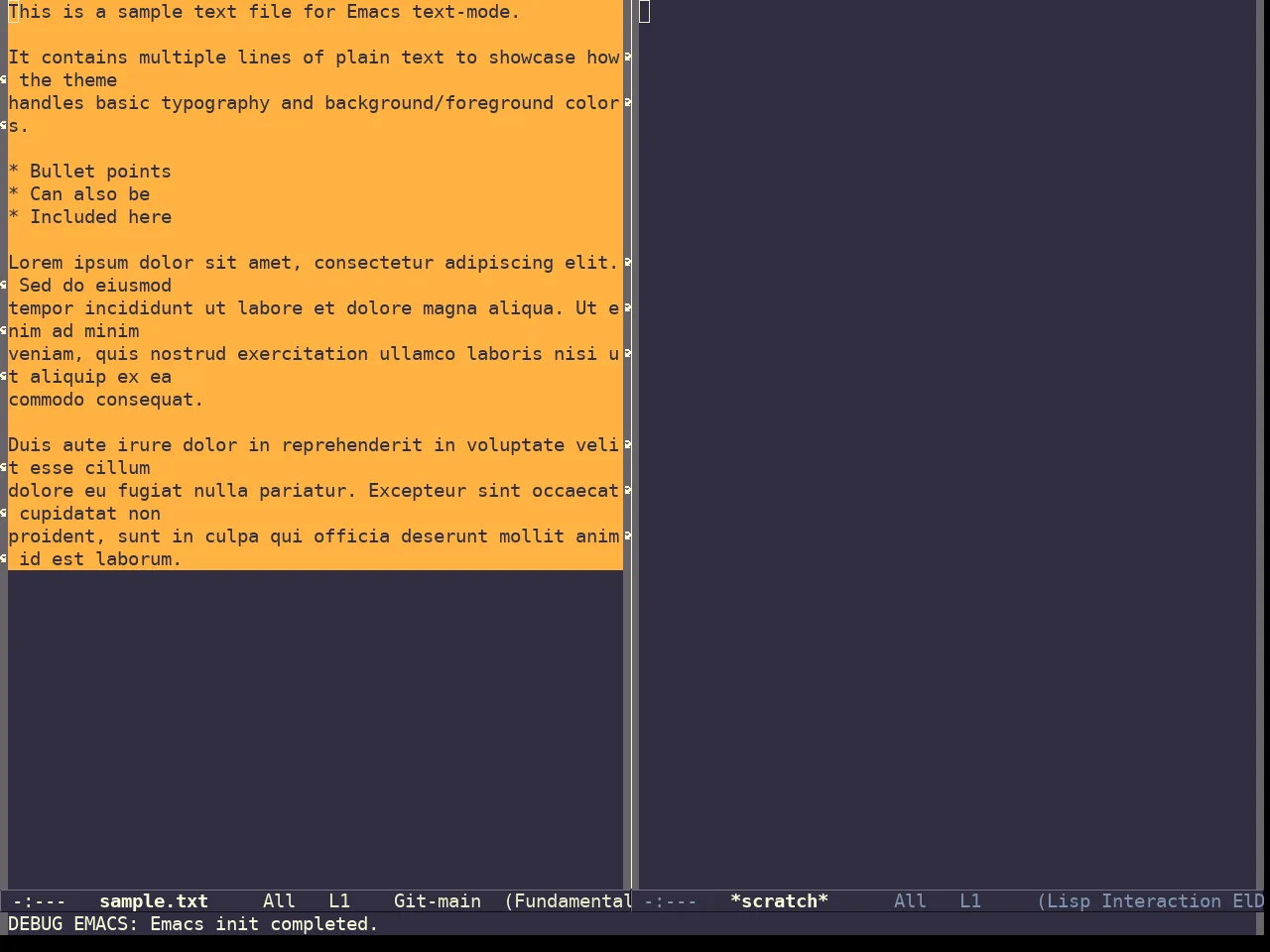Click wrap arrow at end of 'It contains multiple' line
The width and height of the screenshot is (1270, 952).
coord(627,58)
